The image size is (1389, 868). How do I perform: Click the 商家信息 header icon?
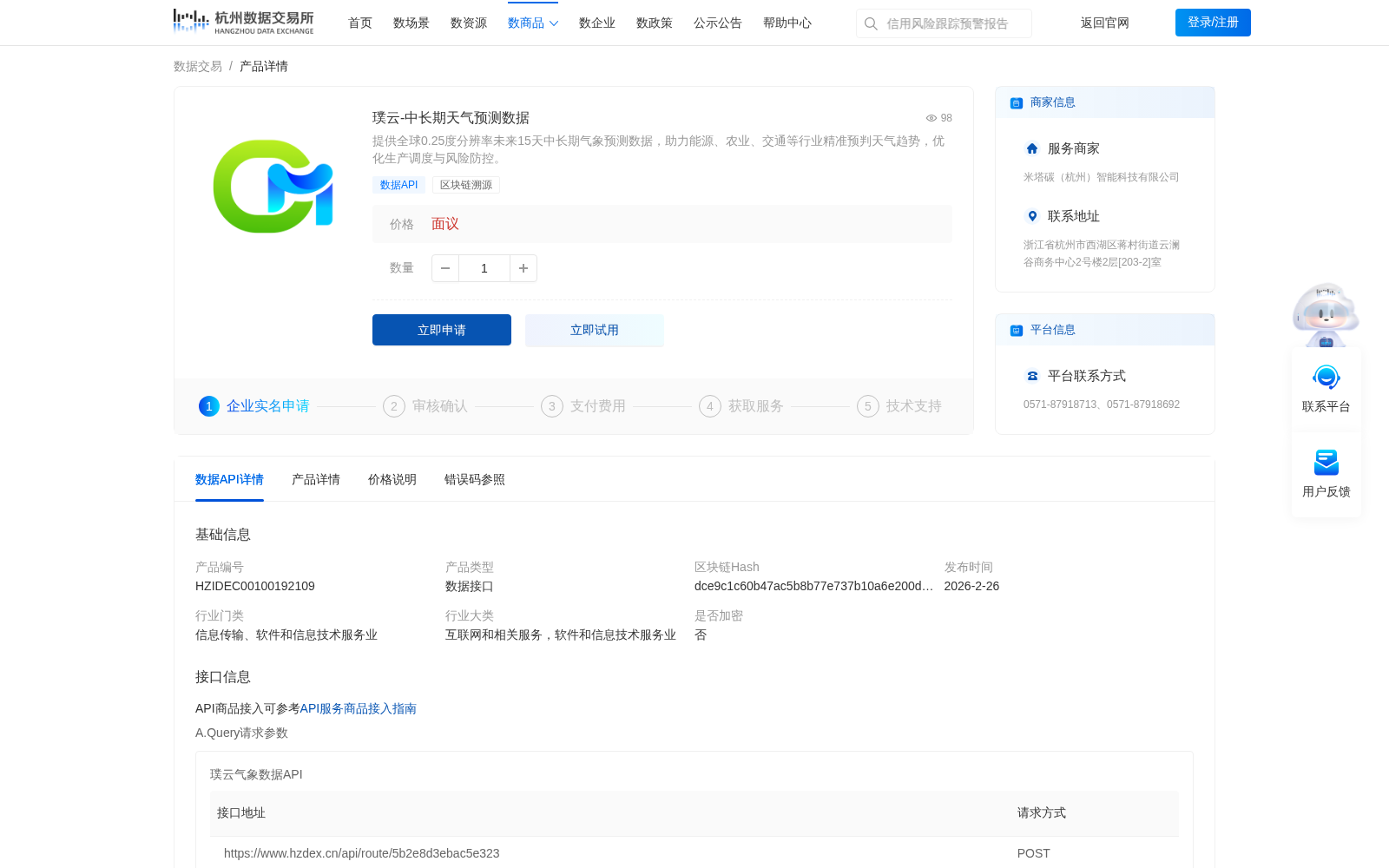[x=1016, y=102]
